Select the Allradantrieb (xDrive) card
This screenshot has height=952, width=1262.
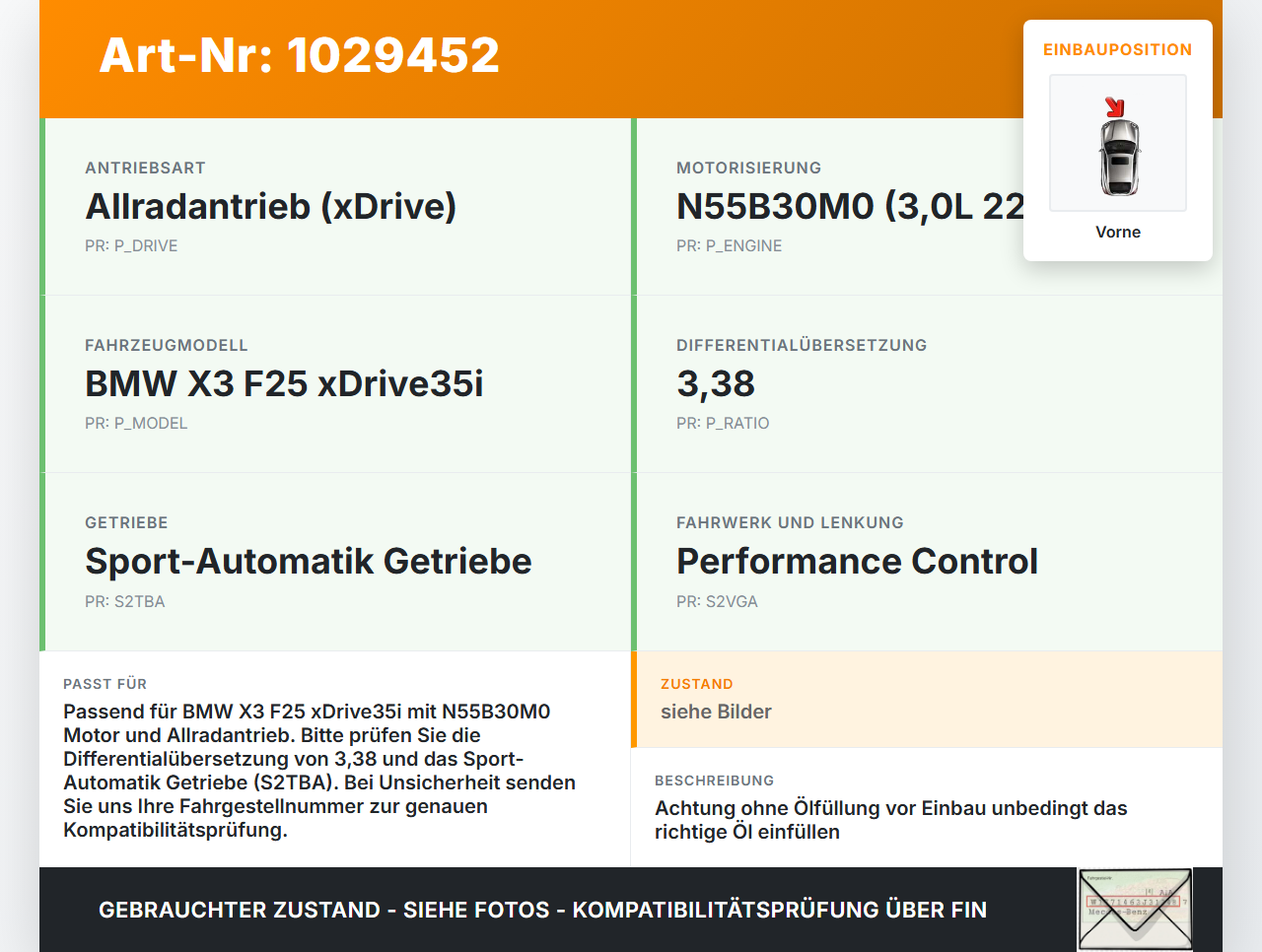point(335,207)
